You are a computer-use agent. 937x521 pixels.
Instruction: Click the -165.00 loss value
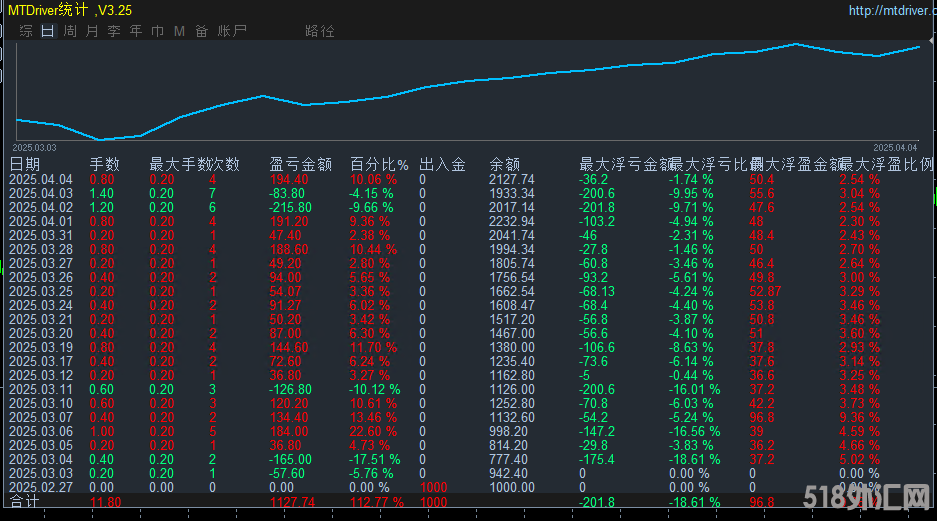coord(290,459)
